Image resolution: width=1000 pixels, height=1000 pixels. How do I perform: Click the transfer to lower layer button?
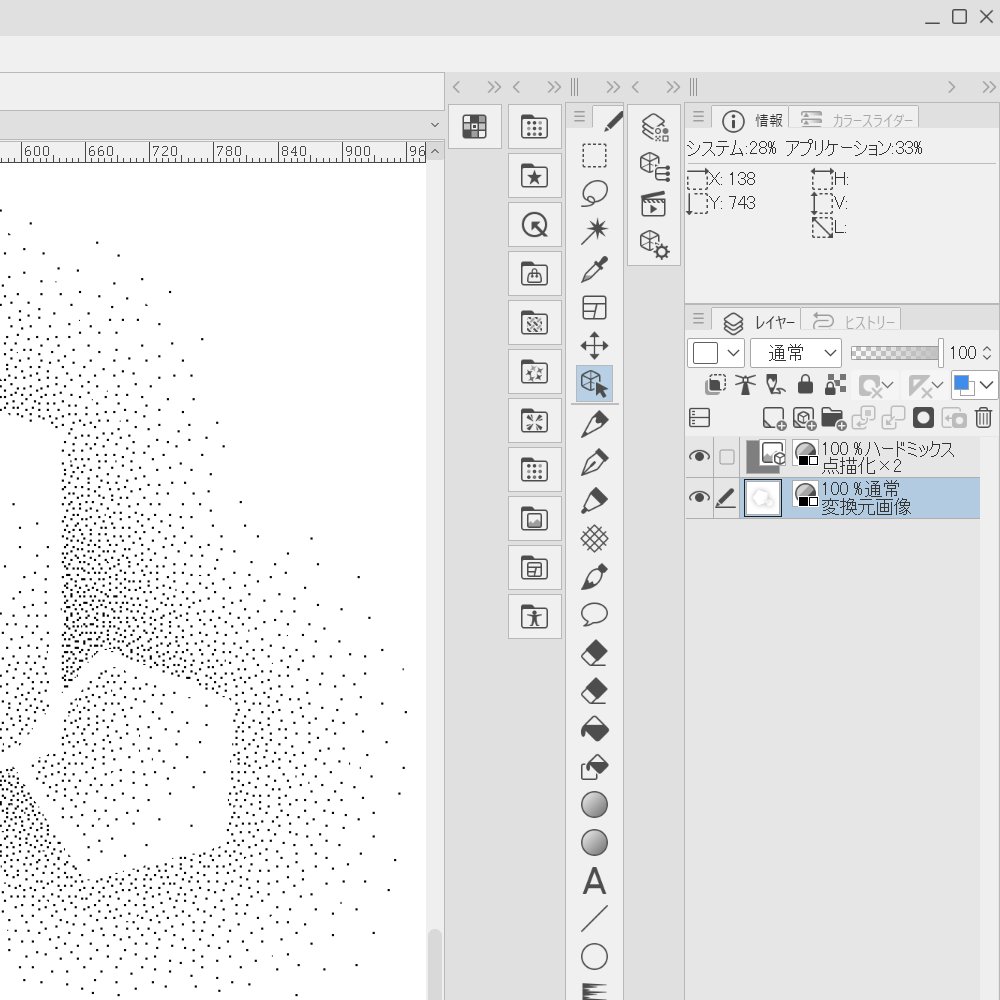pyautogui.click(x=863, y=418)
